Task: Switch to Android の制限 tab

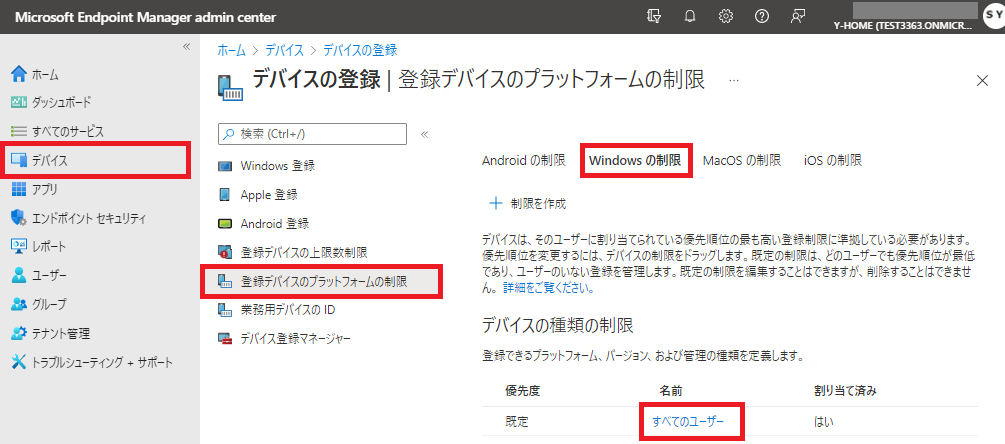Action: [524, 160]
